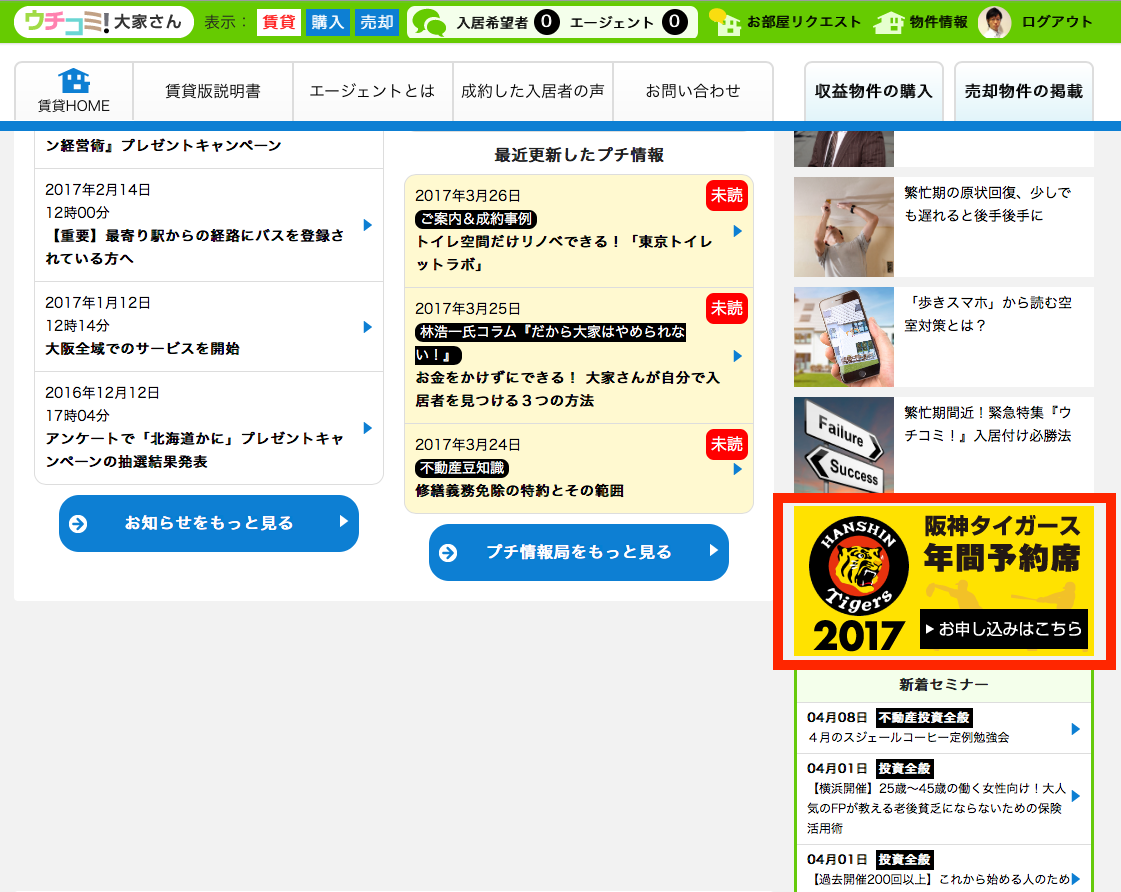Click プチ情報局をもっと見る button

click(579, 552)
